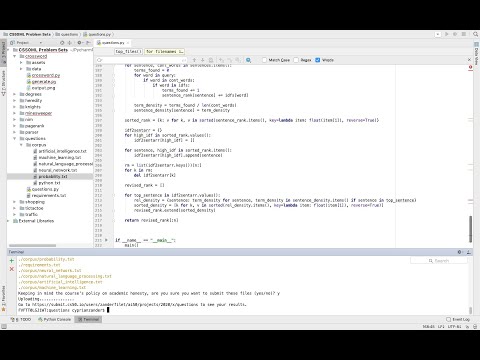Select the pagerank folder
The height and width of the screenshot is (360, 480).
pos(32,126)
